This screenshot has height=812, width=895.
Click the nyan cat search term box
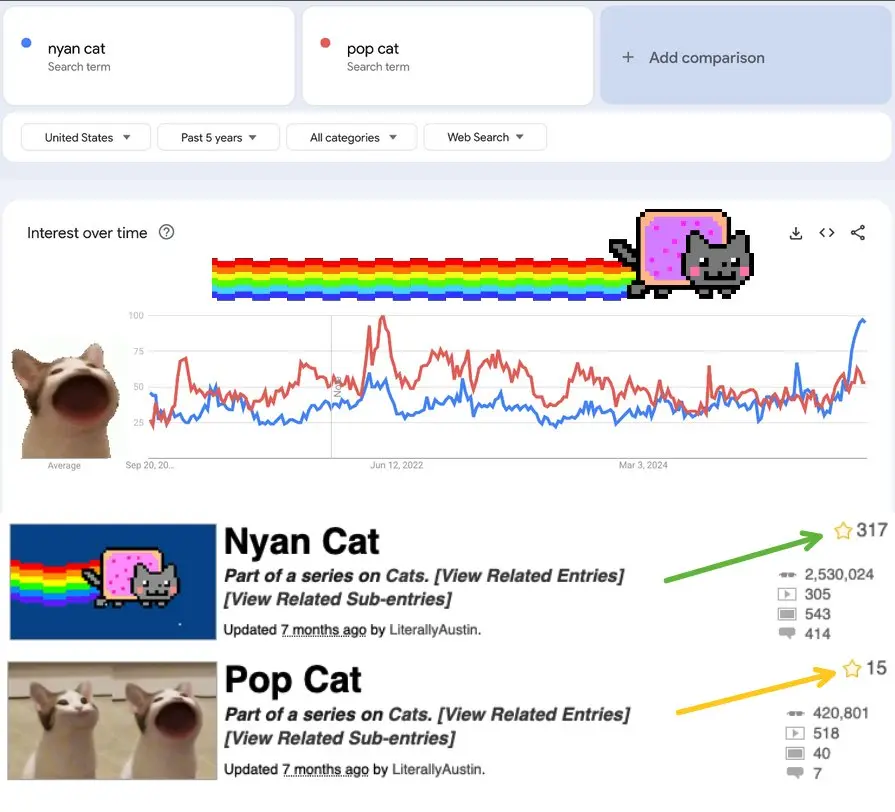[149, 56]
